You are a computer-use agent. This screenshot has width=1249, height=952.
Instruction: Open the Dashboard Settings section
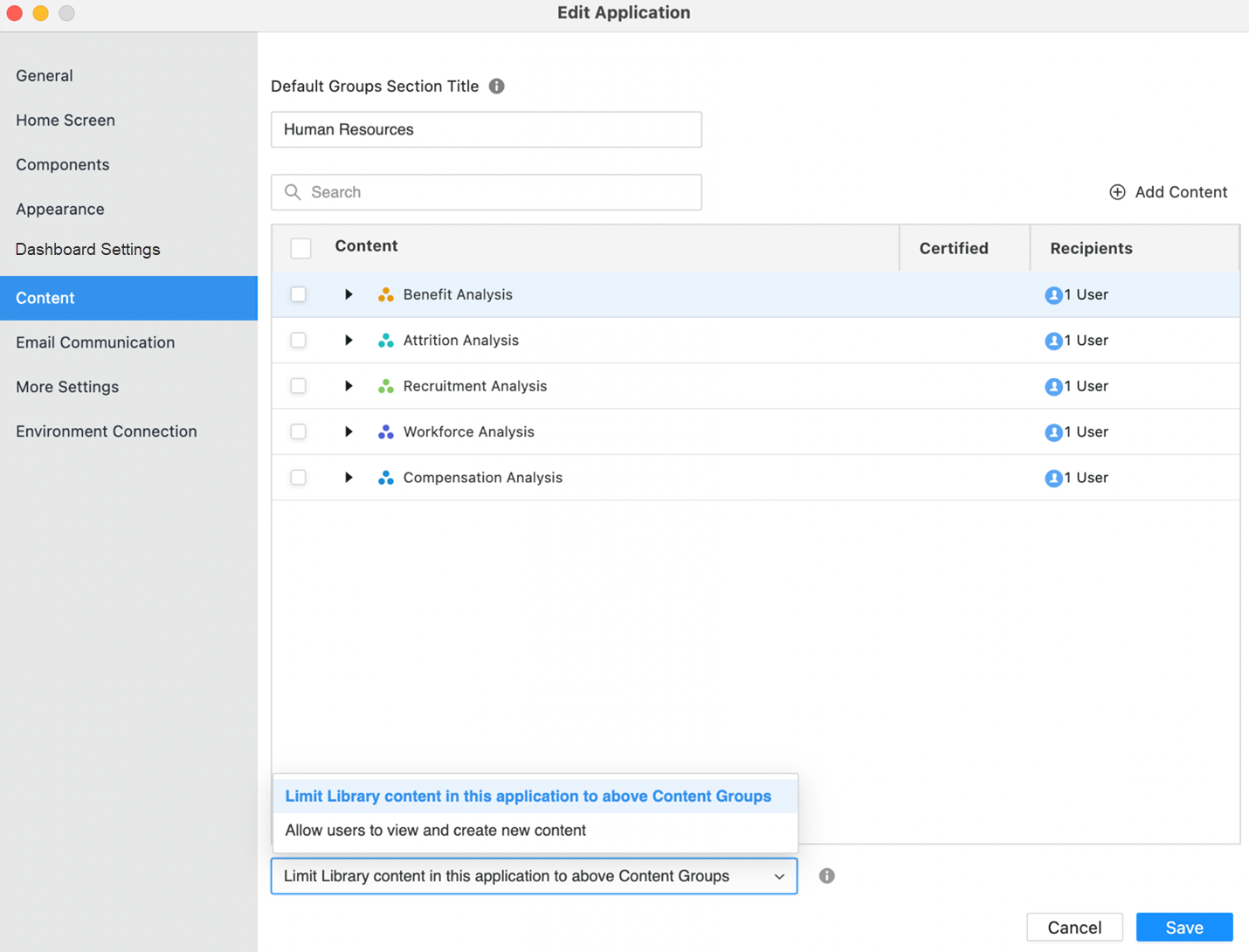tap(88, 250)
